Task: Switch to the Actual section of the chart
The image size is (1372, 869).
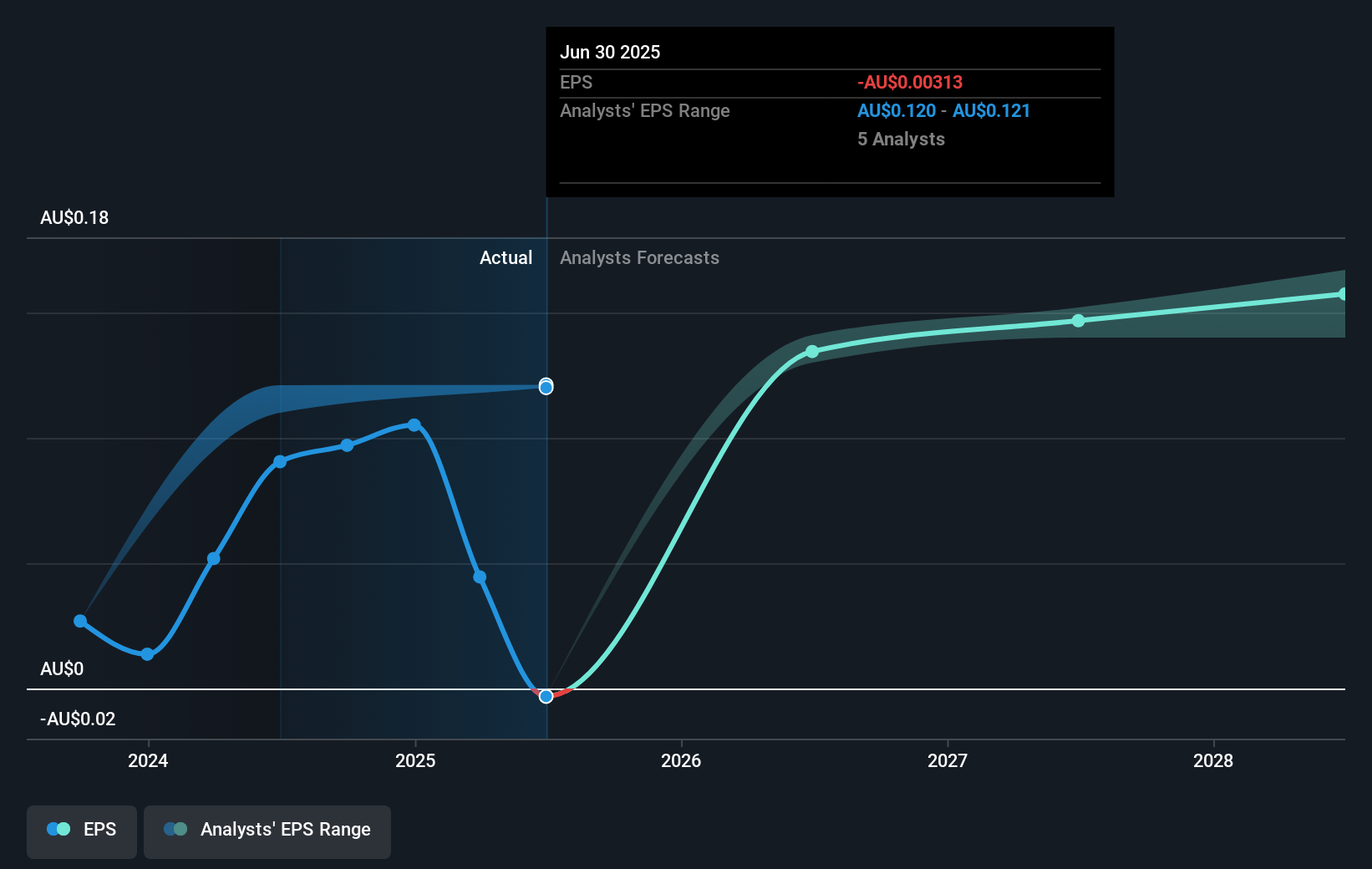Action: point(506,257)
